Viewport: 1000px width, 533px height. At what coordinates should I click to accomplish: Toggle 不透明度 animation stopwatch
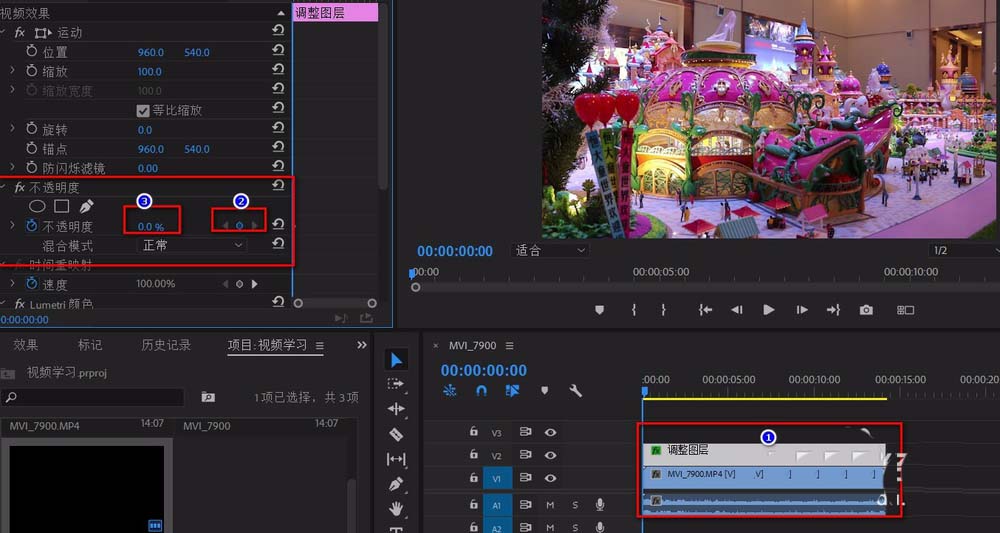tap(31, 226)
